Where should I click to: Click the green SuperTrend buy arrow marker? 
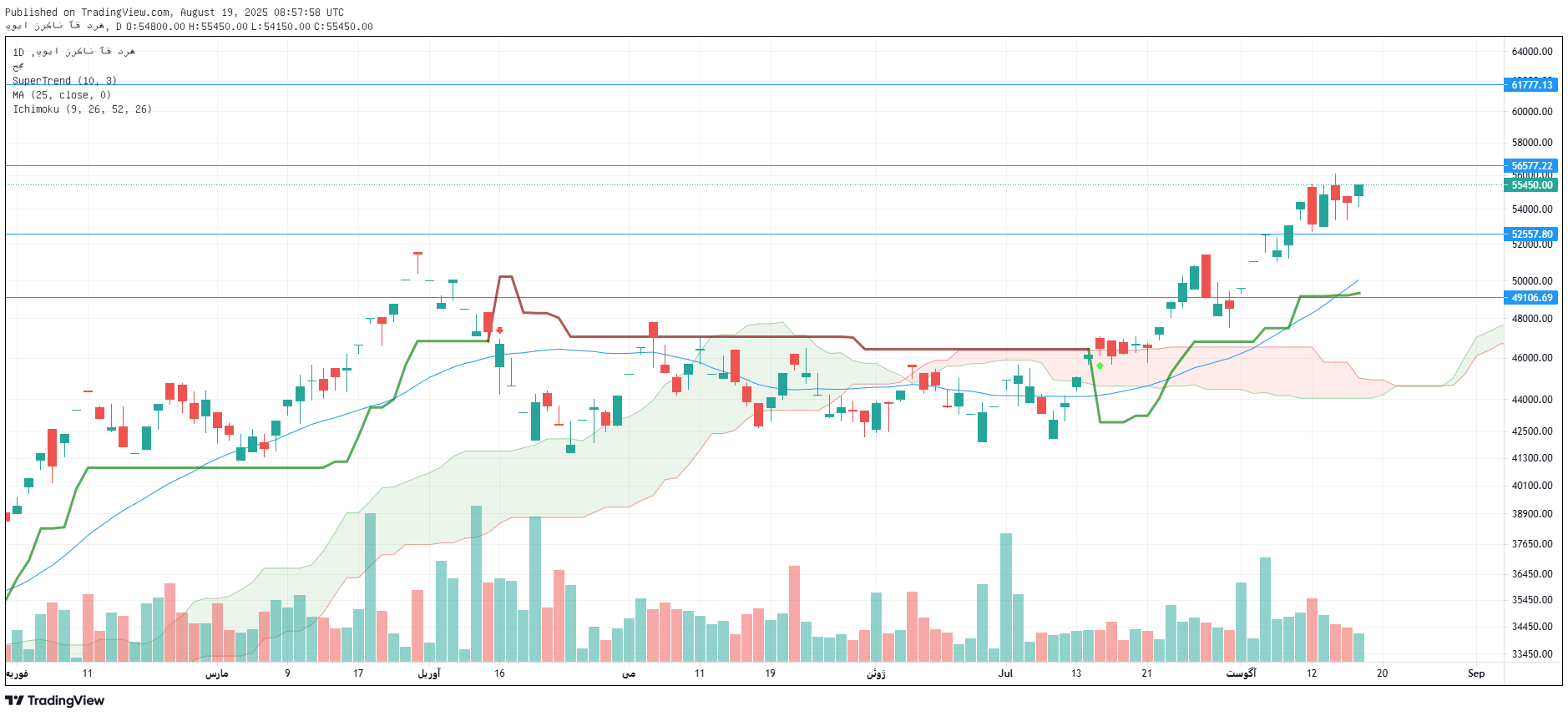click(x=1100, y=366)
